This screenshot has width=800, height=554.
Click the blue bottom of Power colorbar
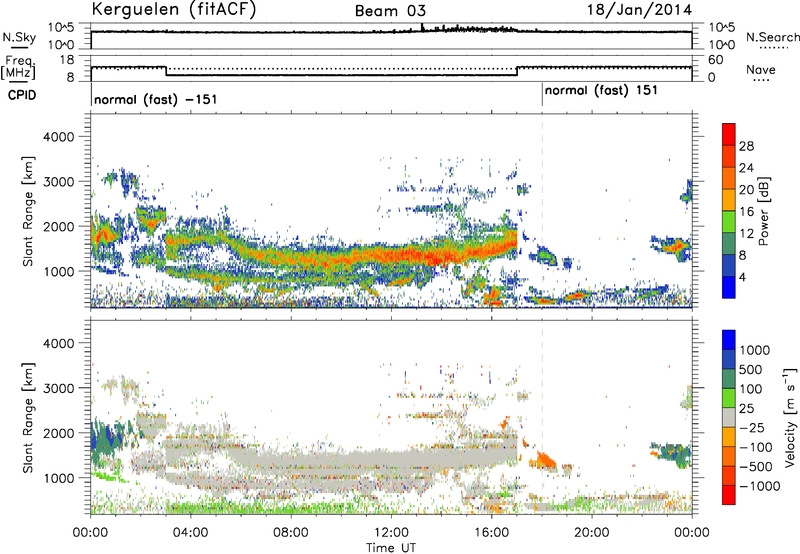point(729,287)
